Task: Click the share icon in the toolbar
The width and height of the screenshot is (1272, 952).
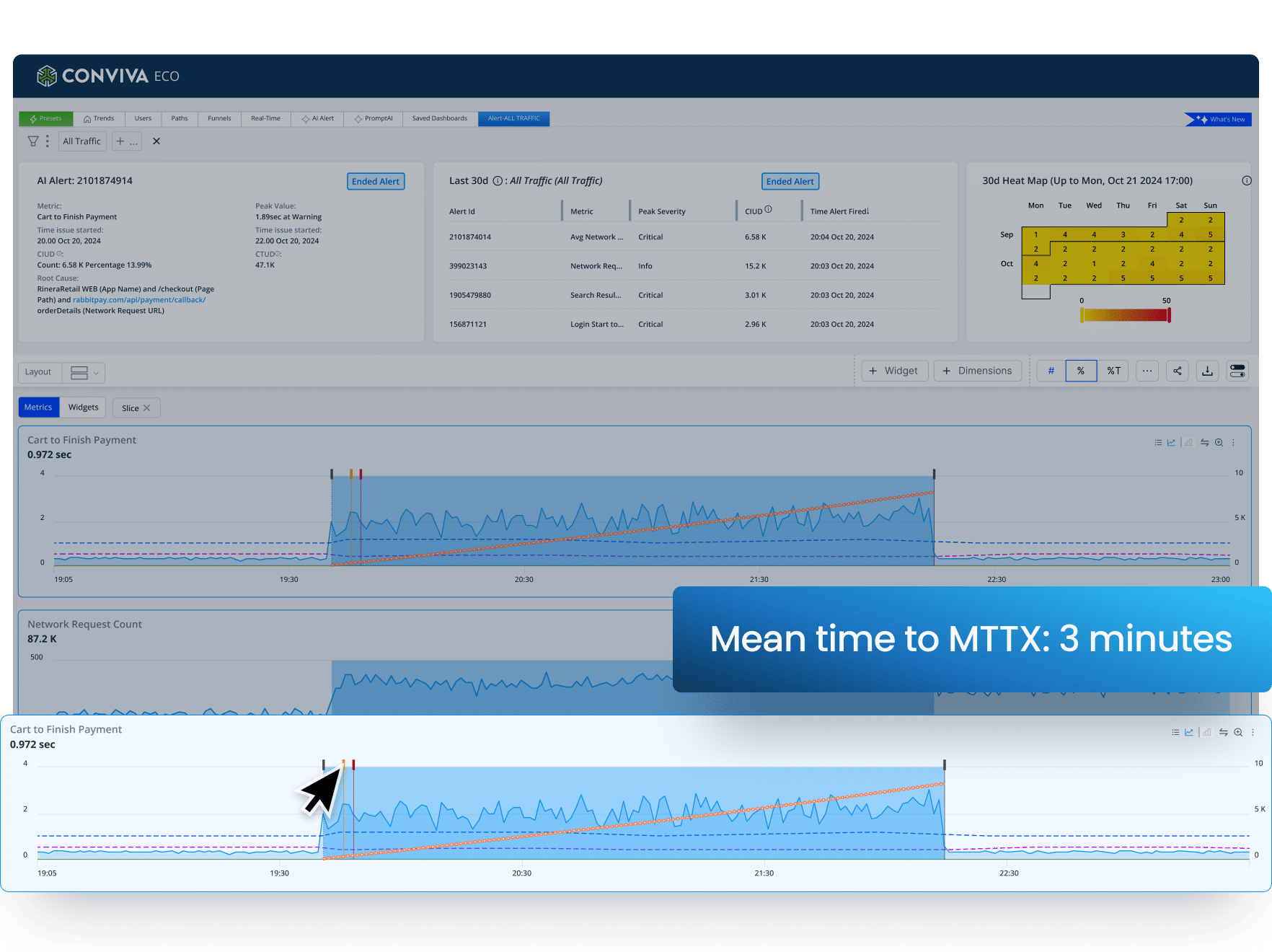Action: coord(1177,371)
